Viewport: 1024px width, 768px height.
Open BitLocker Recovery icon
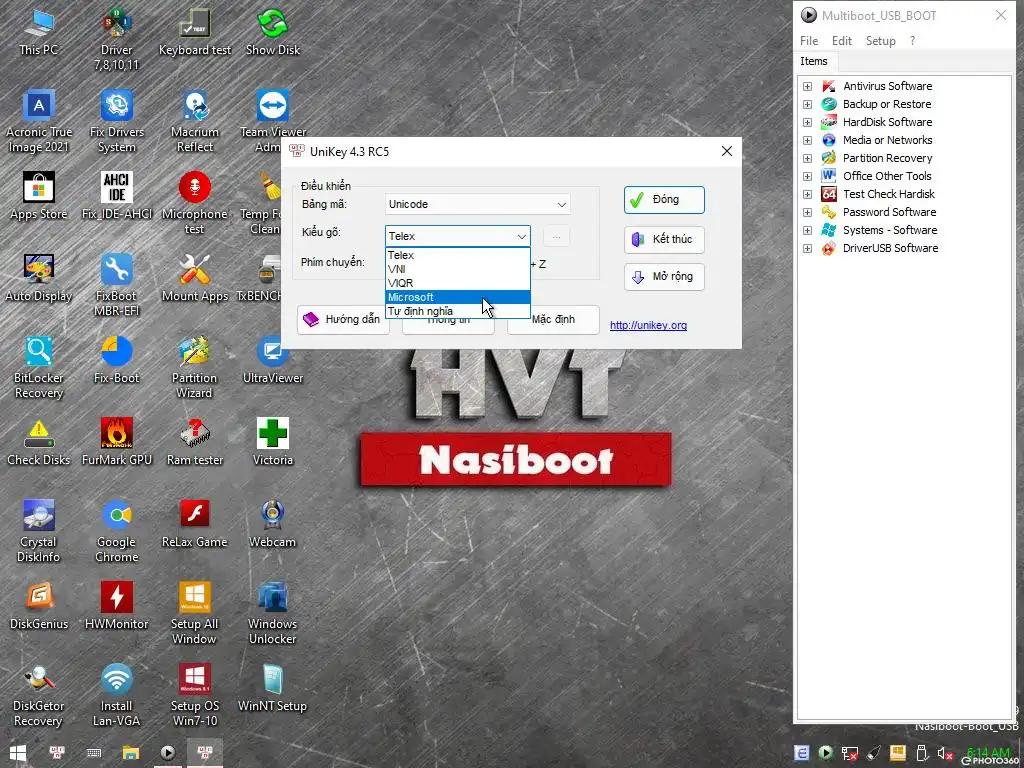pyautogui.click(x=39, y=368)
